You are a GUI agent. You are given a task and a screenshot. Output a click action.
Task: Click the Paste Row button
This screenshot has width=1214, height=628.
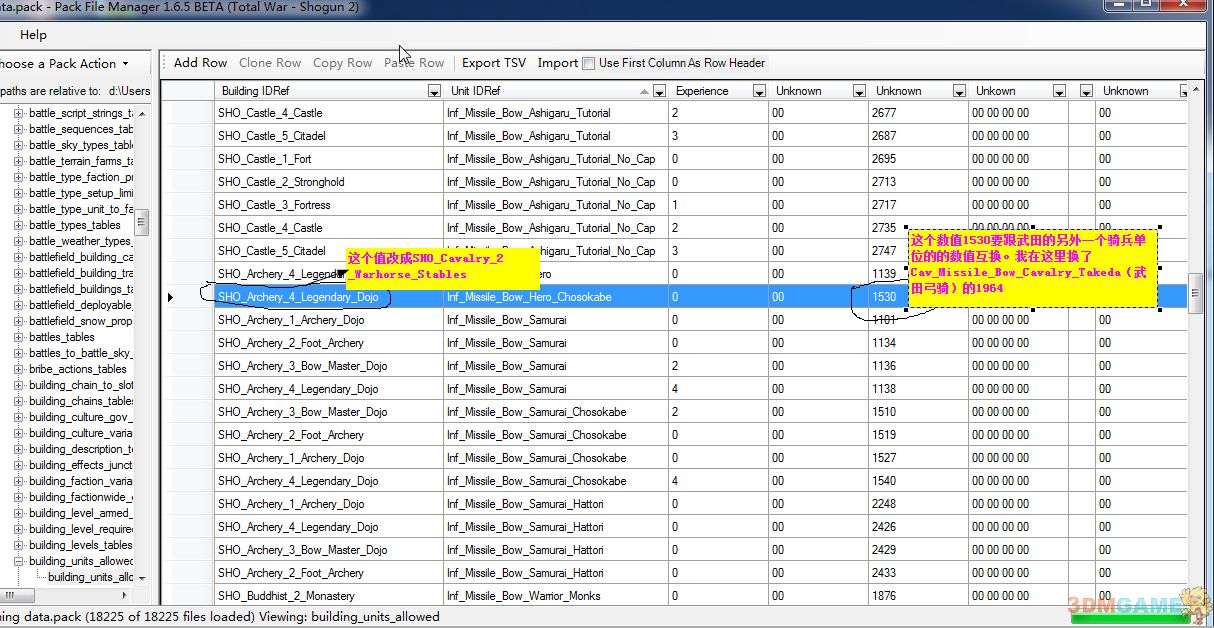click(414, 62)
